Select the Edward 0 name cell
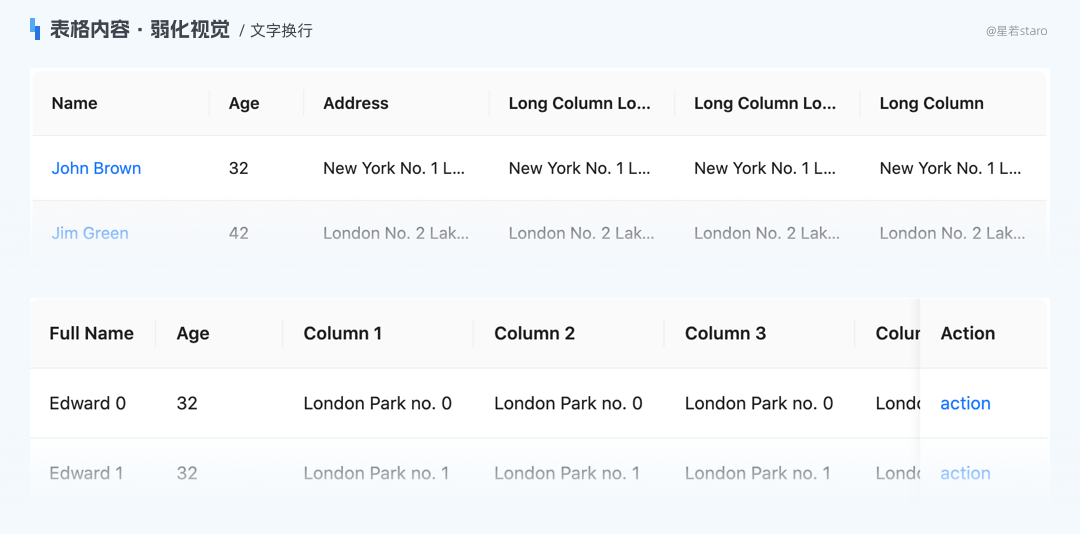This screenshot has width=1080, height=534. coord(87,403)
